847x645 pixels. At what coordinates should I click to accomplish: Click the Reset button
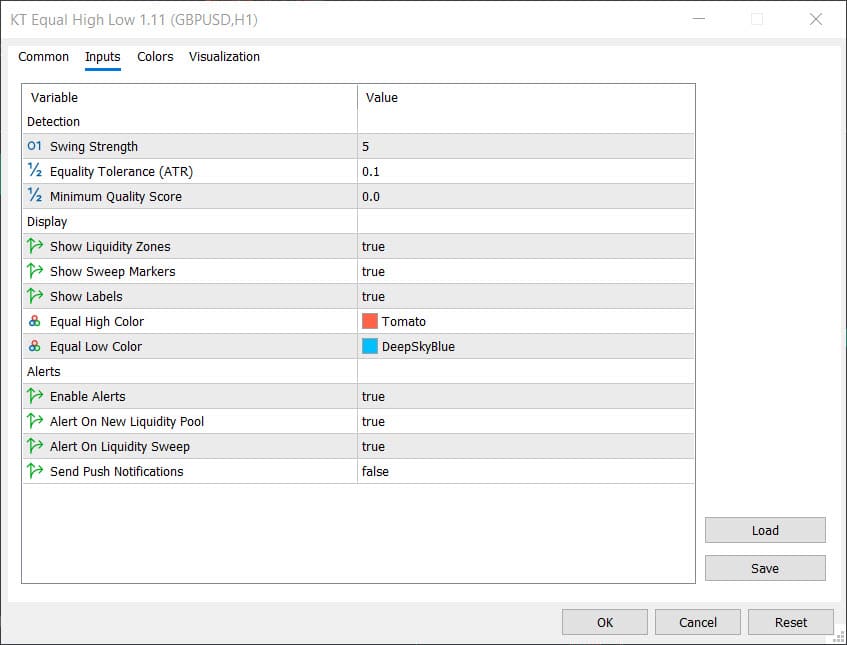(x=791, y=622)
